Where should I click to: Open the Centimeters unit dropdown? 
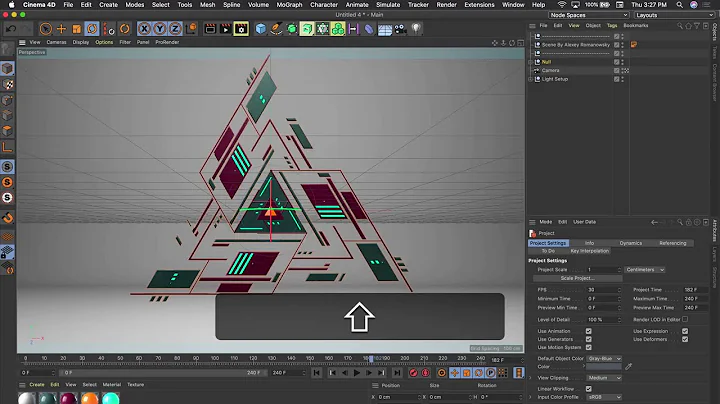(x=645, y=269)
